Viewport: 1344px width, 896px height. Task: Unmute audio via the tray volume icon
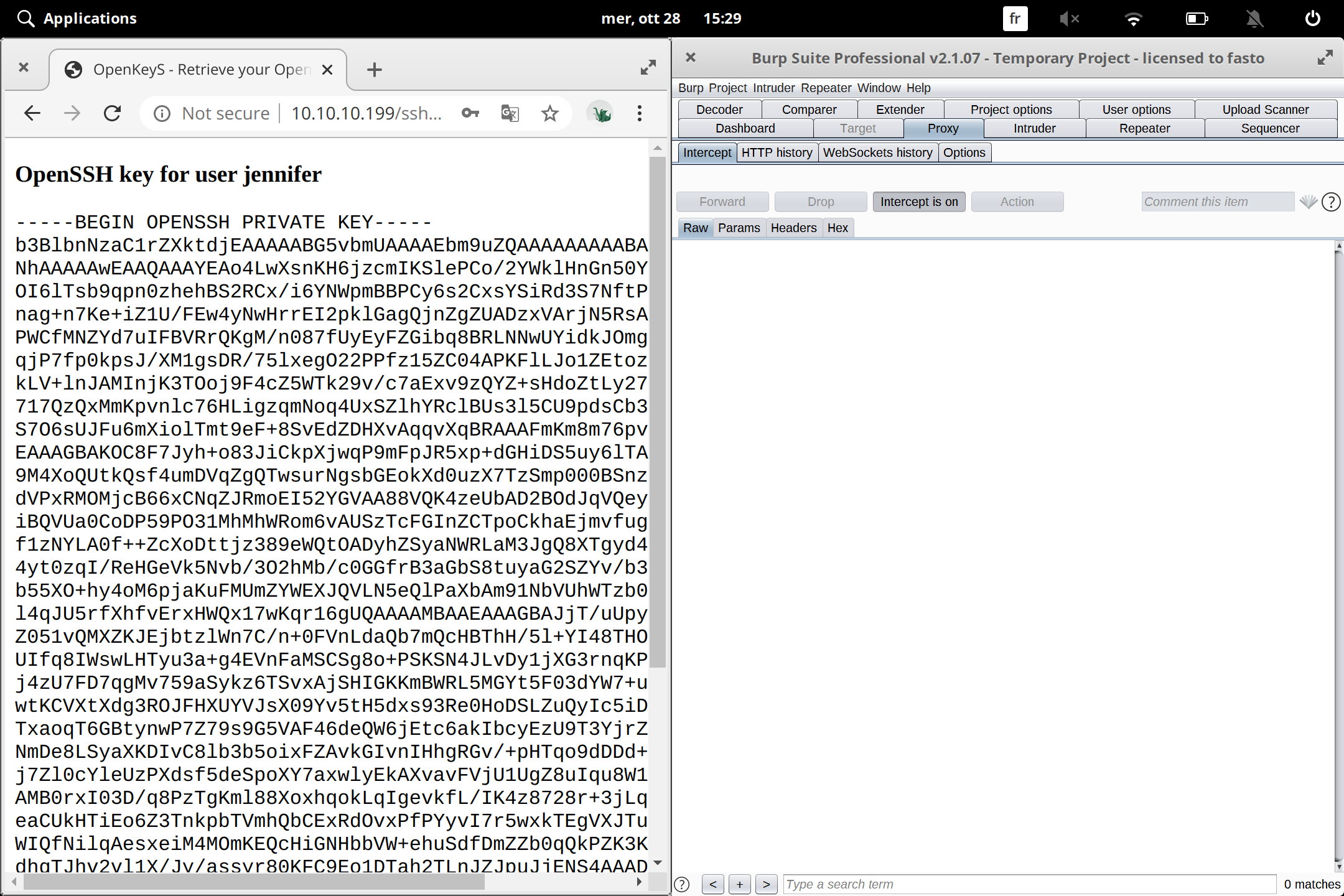point(1070,18)
